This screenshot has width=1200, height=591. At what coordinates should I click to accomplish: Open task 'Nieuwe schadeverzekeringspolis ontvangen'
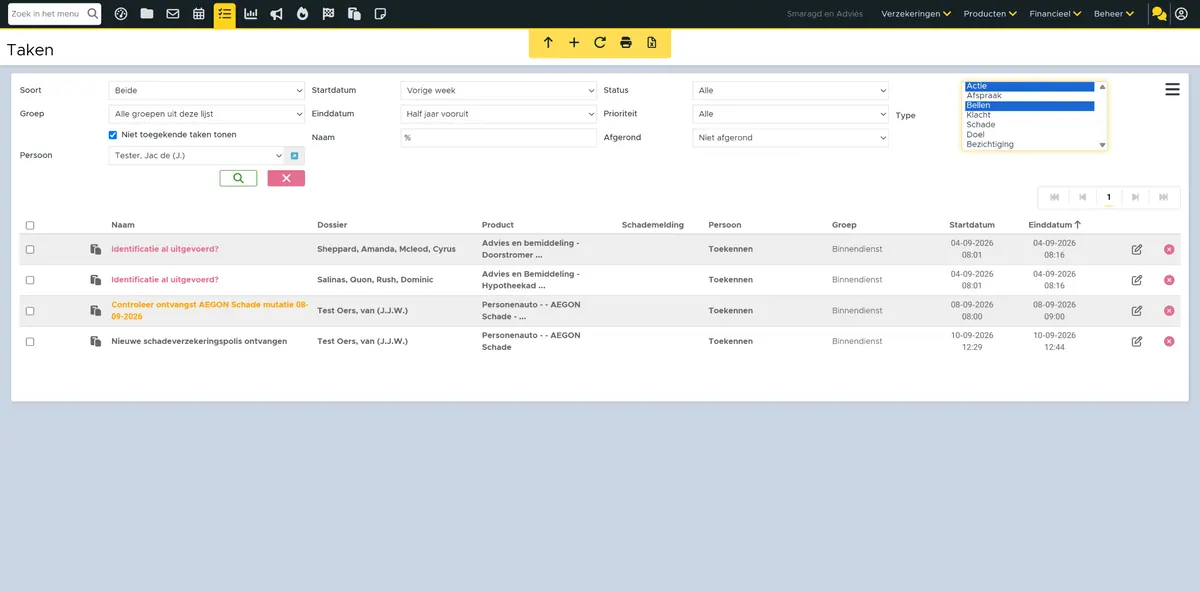[x=199, y=342]
